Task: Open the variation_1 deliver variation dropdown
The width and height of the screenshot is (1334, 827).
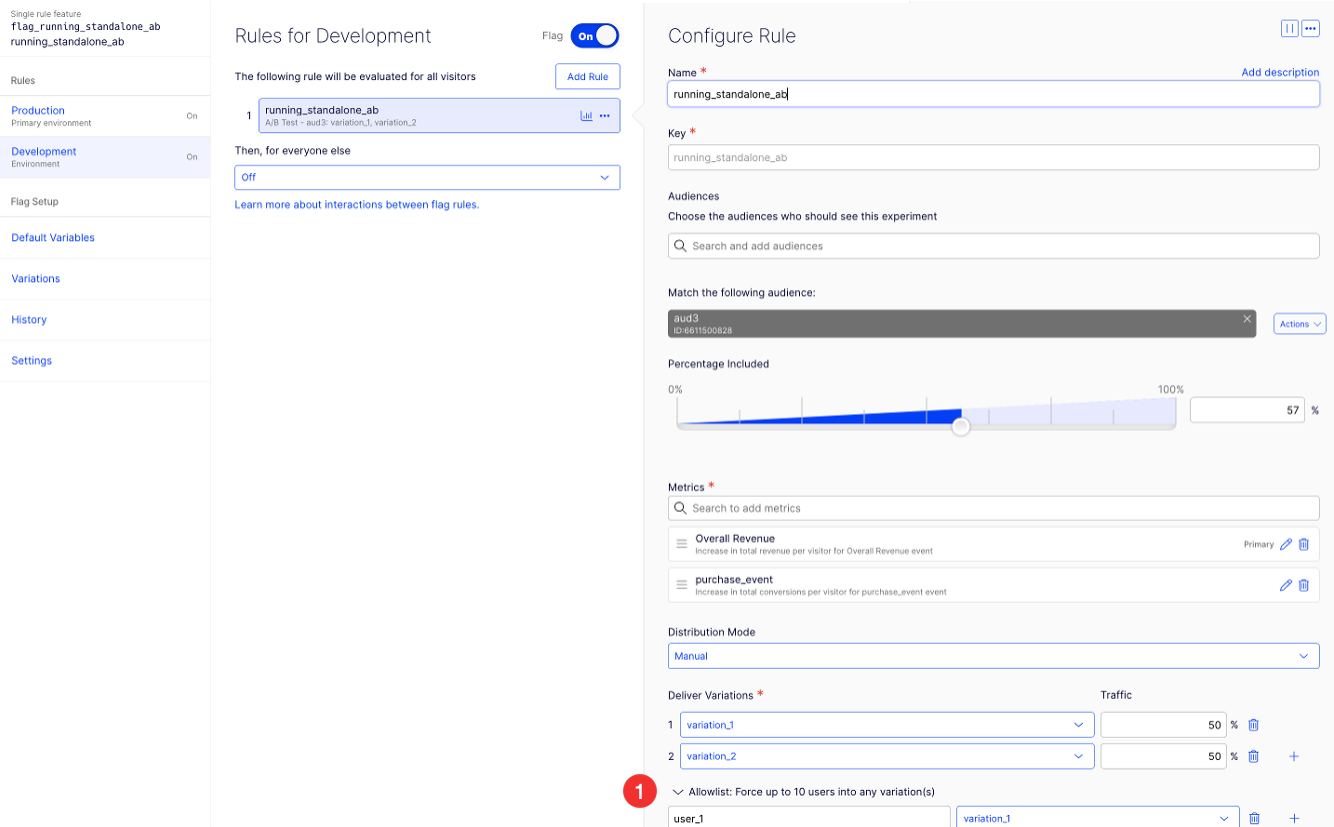Action: pyautogui.click(x=887, y=725)
